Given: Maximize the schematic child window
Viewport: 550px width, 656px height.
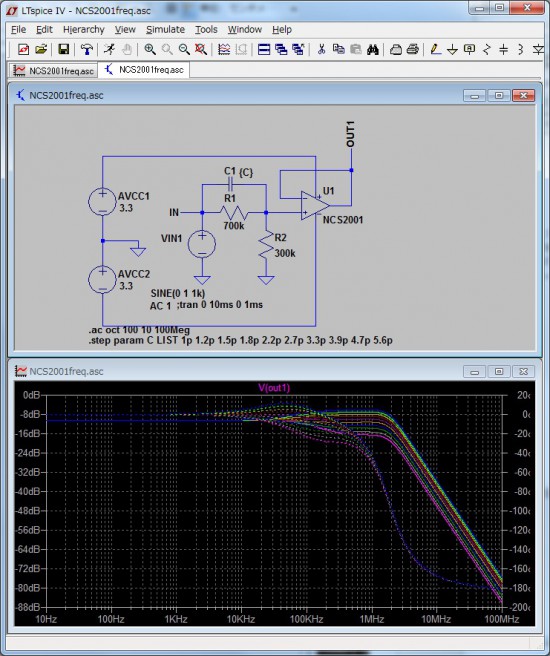Looking at the screenshot, I should point(499,96).
